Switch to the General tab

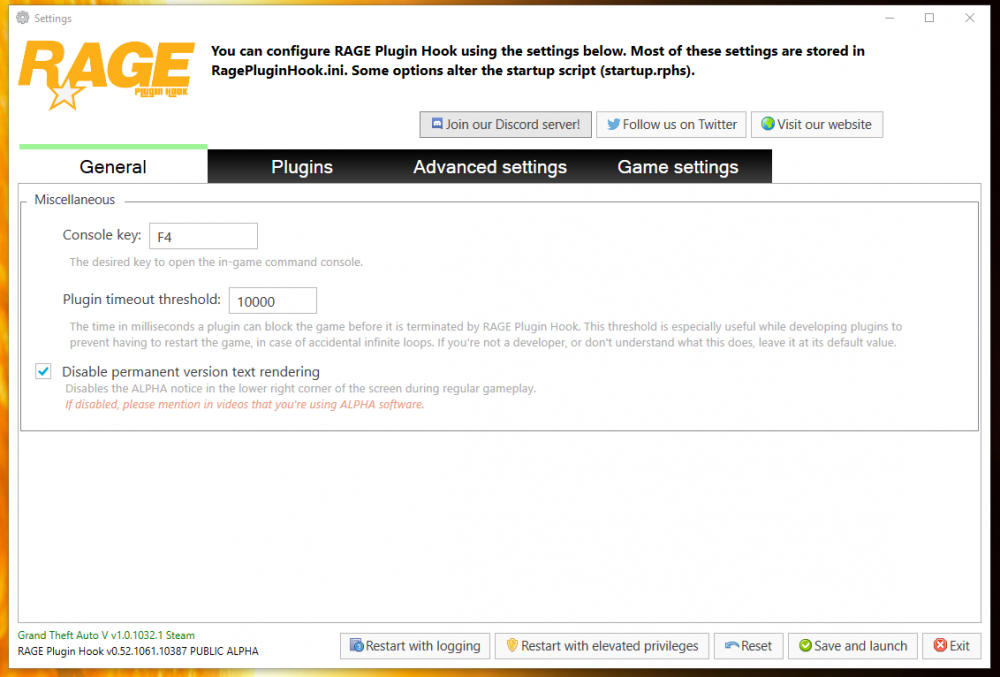(x=113, y=166)
